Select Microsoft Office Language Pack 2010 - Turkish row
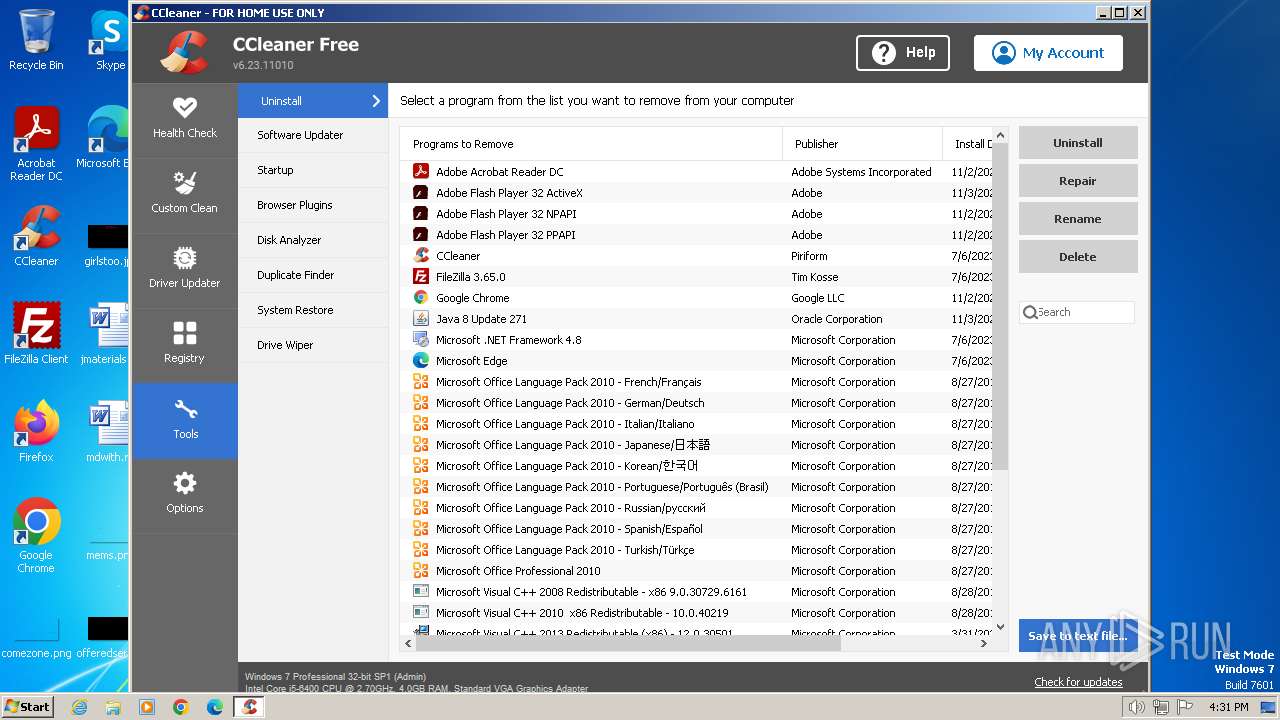Image resolution: width=1280 pixels, height=720 pixels. click(x=696, y=550)
